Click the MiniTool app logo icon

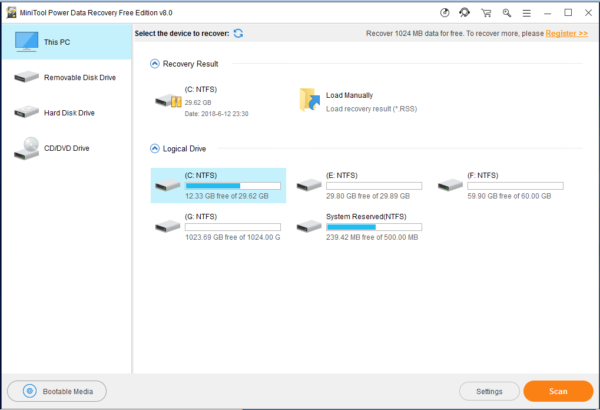click(11, 13)
